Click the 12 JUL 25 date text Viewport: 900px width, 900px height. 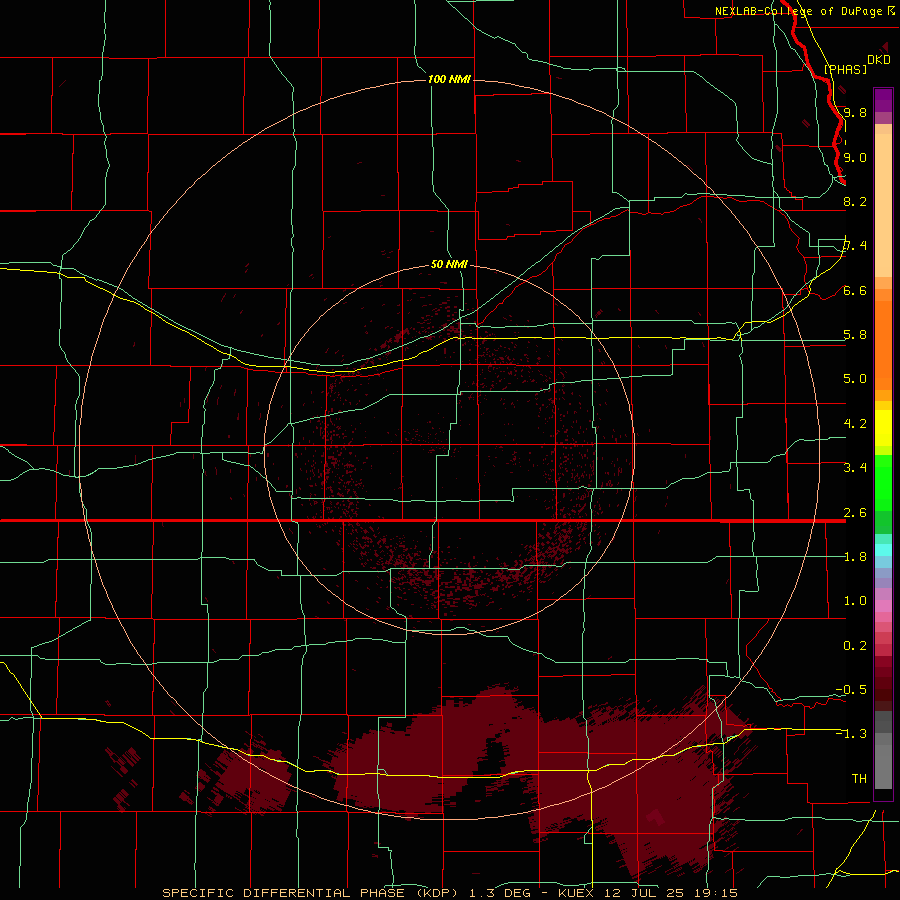(643, 893)
